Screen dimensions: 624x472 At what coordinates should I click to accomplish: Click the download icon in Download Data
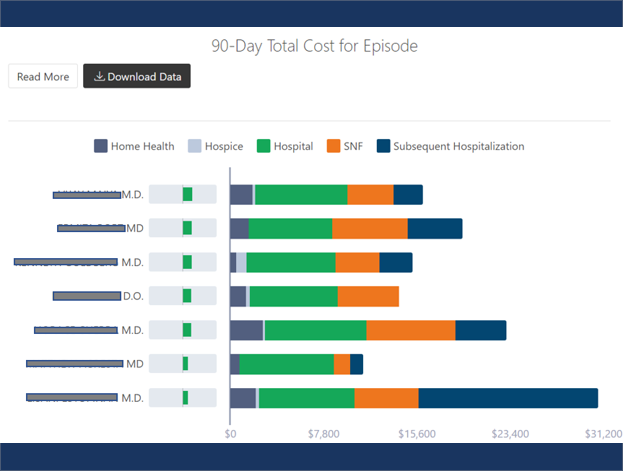(99, 76)
